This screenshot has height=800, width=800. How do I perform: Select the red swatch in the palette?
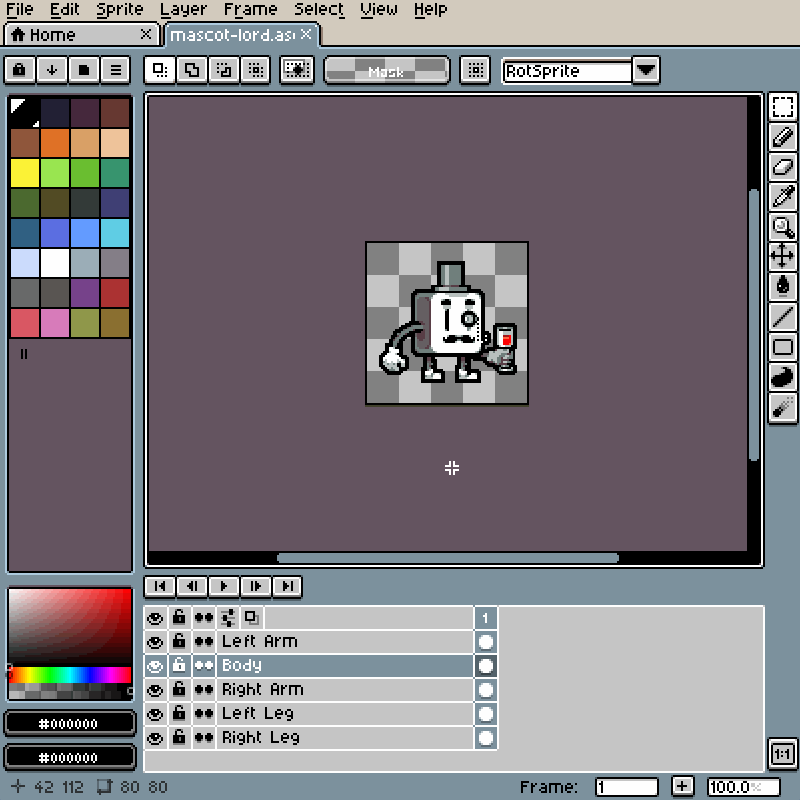click(115, 291)
